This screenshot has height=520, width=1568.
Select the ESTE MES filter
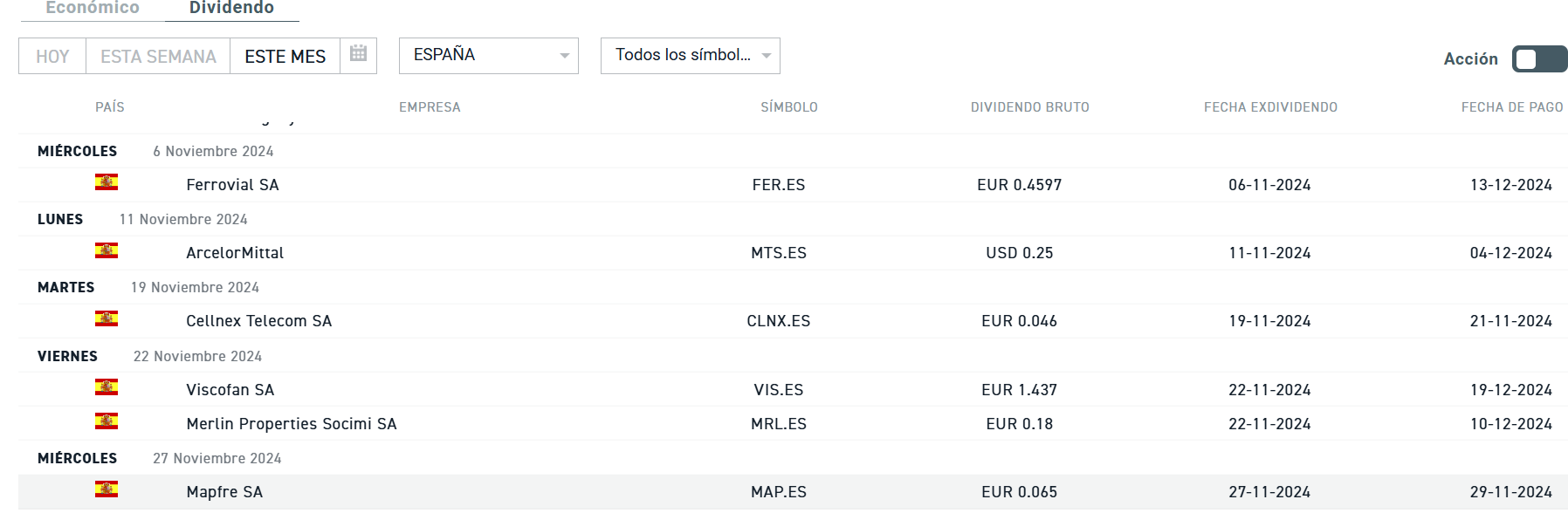[x=285, y=57]
